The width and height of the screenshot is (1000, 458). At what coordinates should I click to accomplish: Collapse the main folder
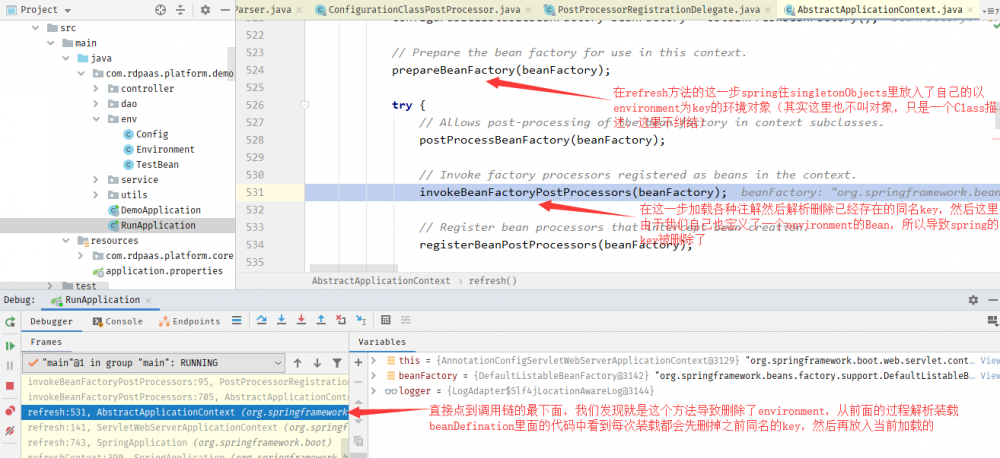click(50, 43)
